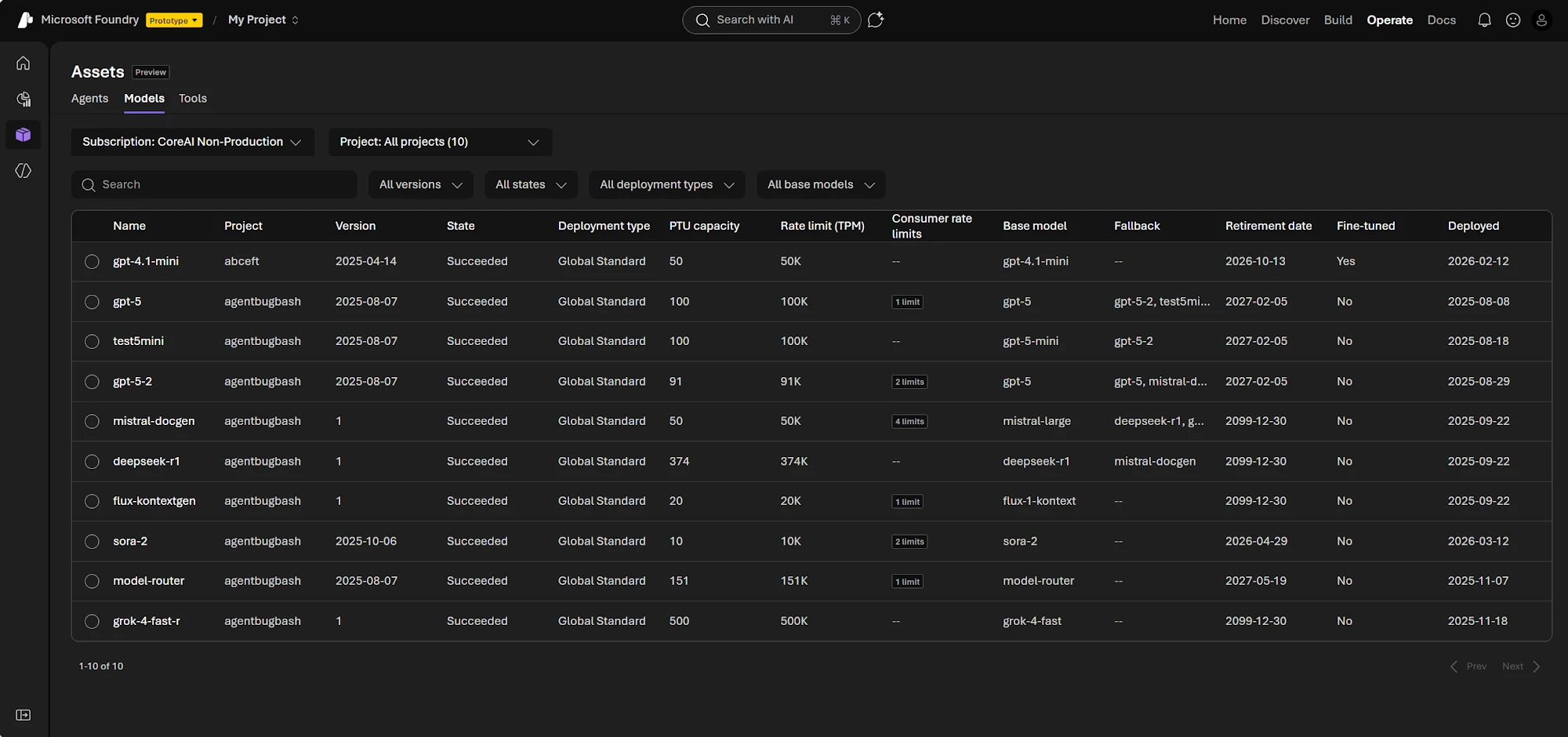
Task: Open the Subscription dropdown
Action: pos(193,142)
